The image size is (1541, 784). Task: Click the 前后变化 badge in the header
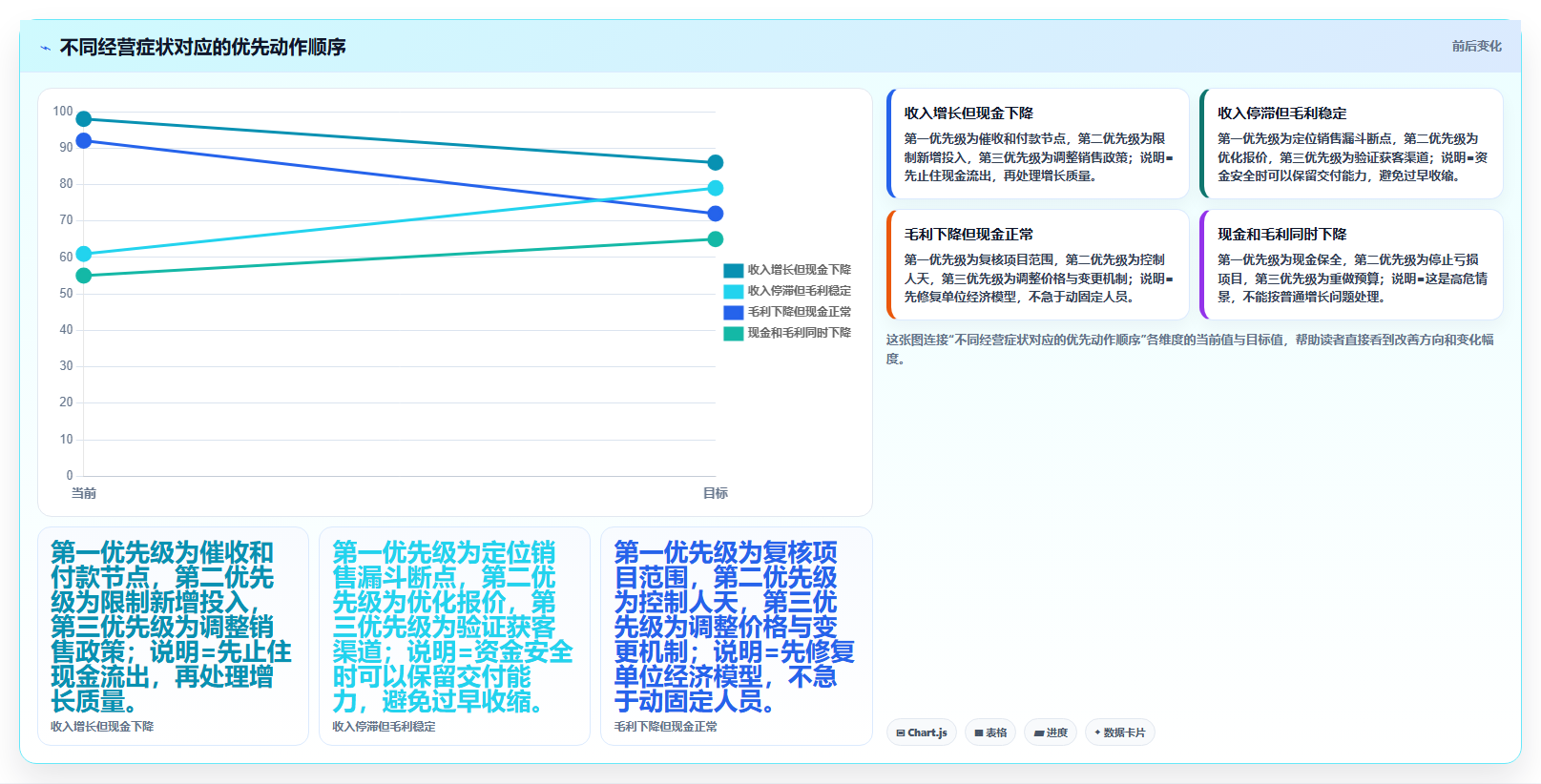pos(1476,46)
